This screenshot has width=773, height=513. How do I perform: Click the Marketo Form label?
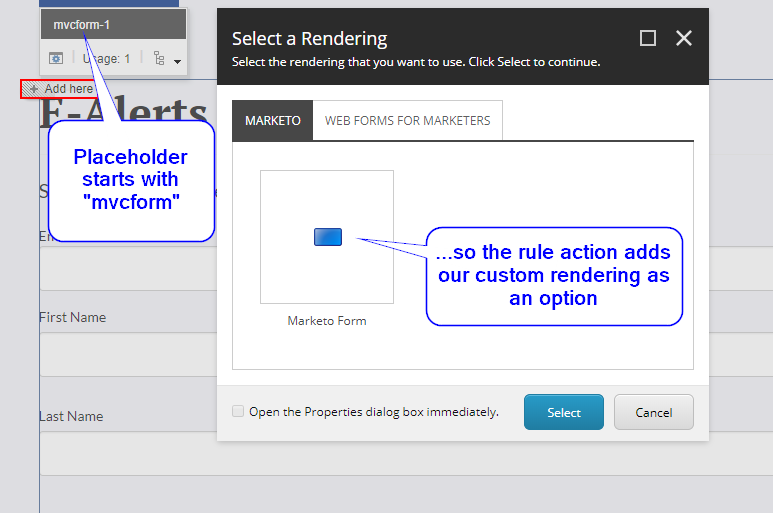(327, 321)
